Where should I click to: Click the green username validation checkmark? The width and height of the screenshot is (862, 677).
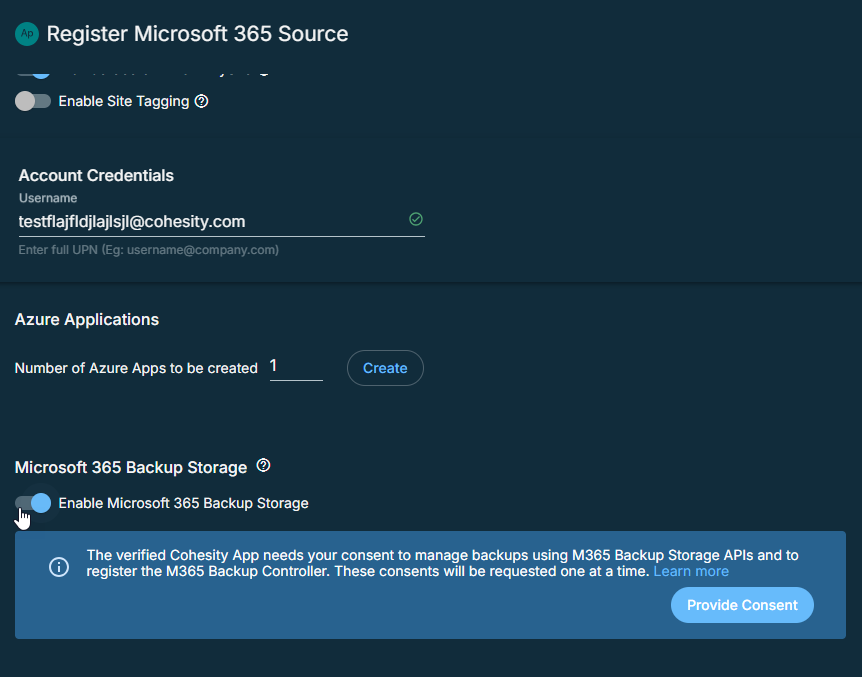[416, 219]
